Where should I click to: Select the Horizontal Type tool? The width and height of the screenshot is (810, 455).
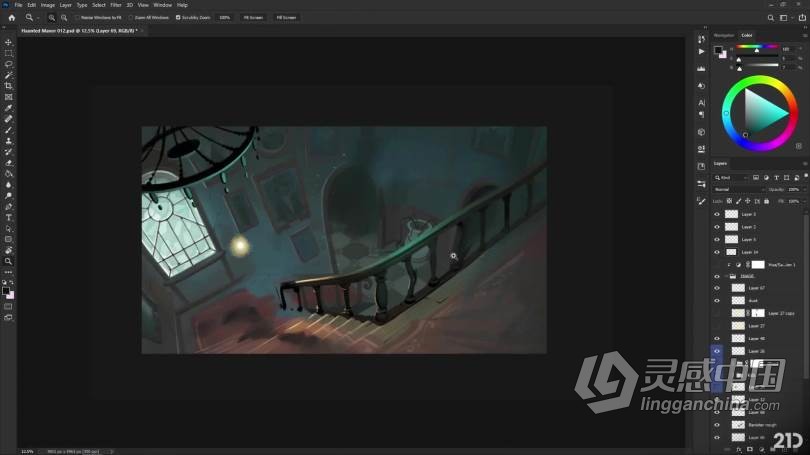[x=8, y=217]
